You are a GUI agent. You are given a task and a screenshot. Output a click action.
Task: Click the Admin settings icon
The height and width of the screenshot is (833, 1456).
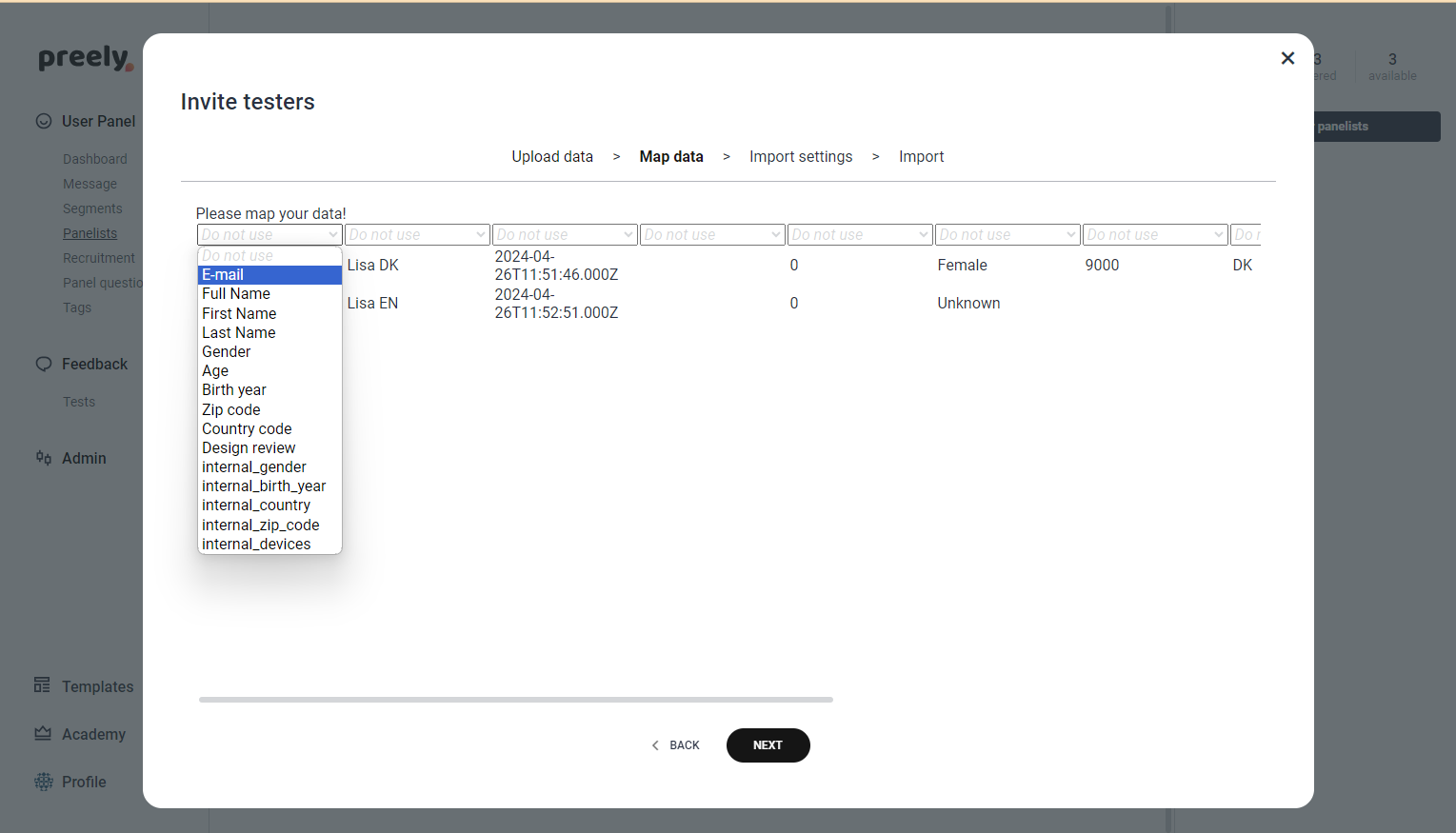[44, 458]
